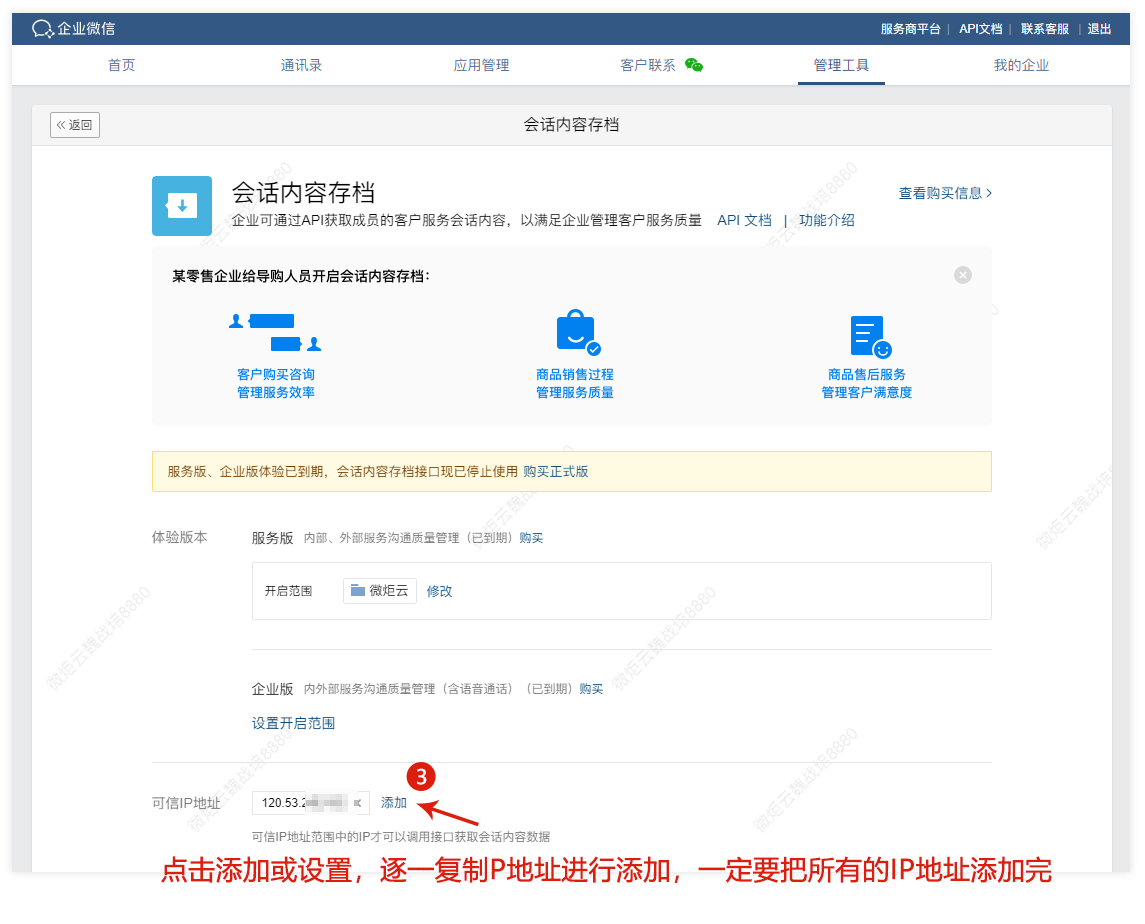Screen dimensions: 1145x924
Task: Click 修改 beside 微炬云
Action: [440, 591]
